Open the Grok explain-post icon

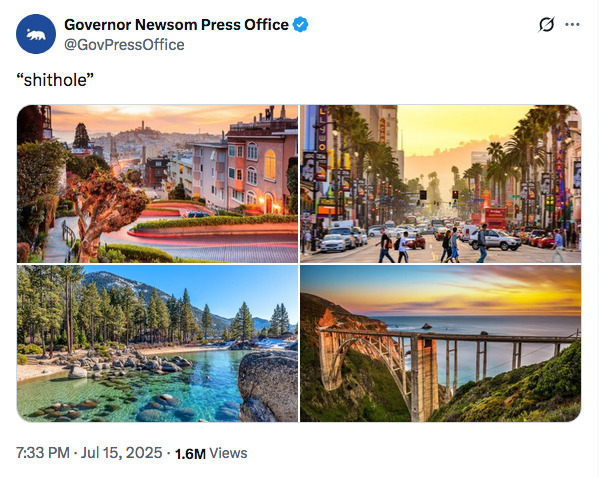(x=546, y=25)
